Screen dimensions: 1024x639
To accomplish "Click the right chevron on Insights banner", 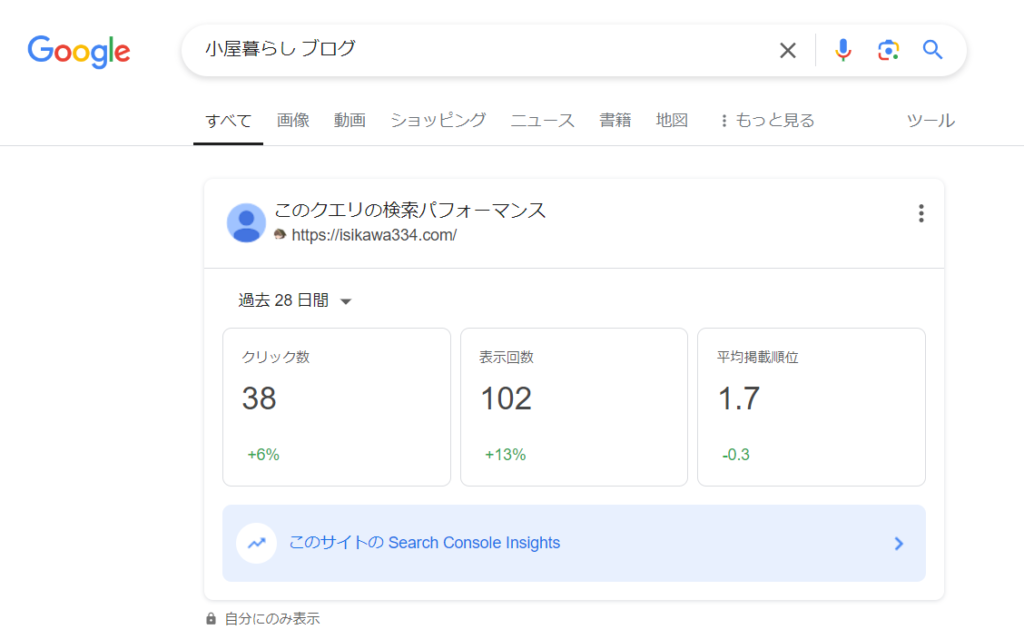I will tap(899, 544).
